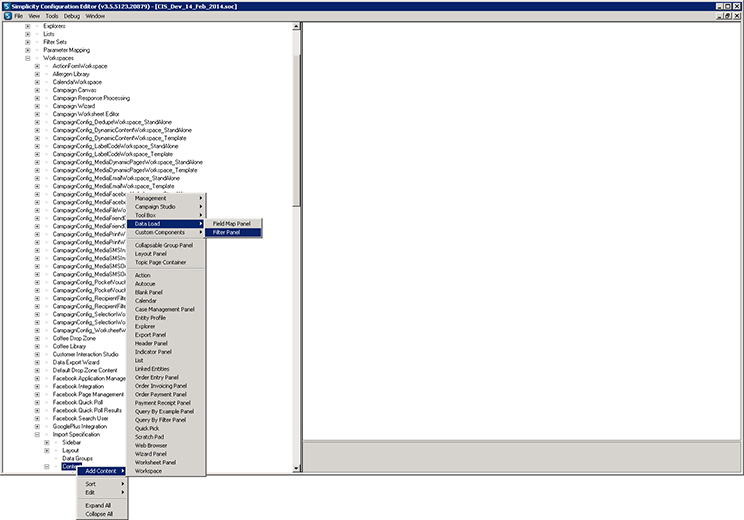Viewport: 744px width, 520px height.
Task: Choose Web Browser from the menu
Action: (x=166, y=446)
